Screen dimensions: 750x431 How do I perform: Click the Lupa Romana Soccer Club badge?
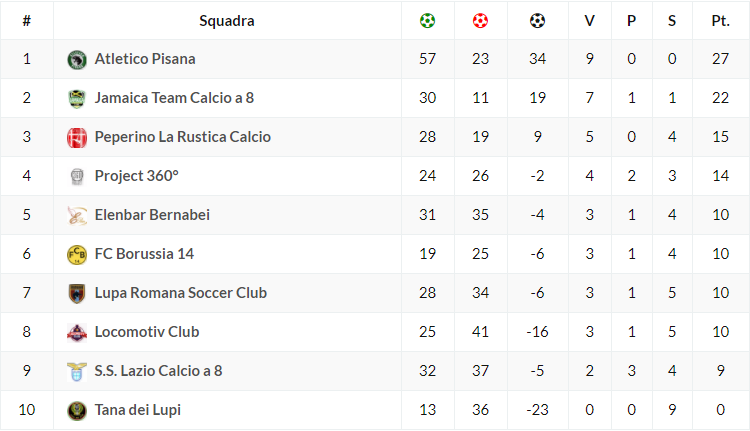pyautogui.click(x=77, y=293)
